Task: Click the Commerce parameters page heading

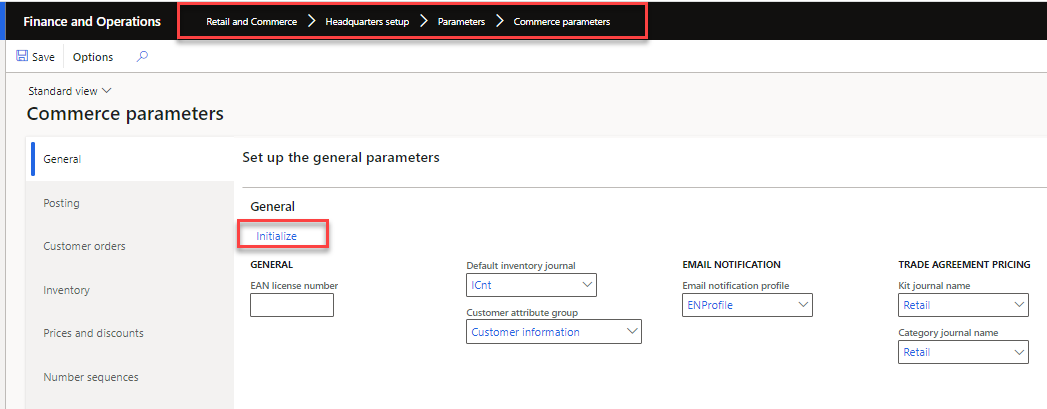Action: click(126, 113)
